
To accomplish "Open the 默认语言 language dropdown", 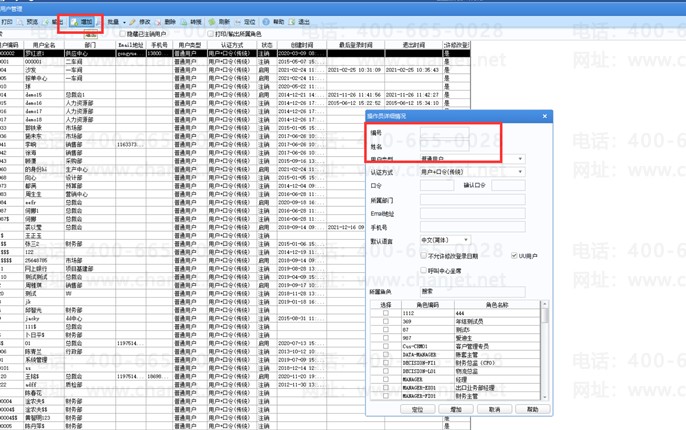I will 445,240.
